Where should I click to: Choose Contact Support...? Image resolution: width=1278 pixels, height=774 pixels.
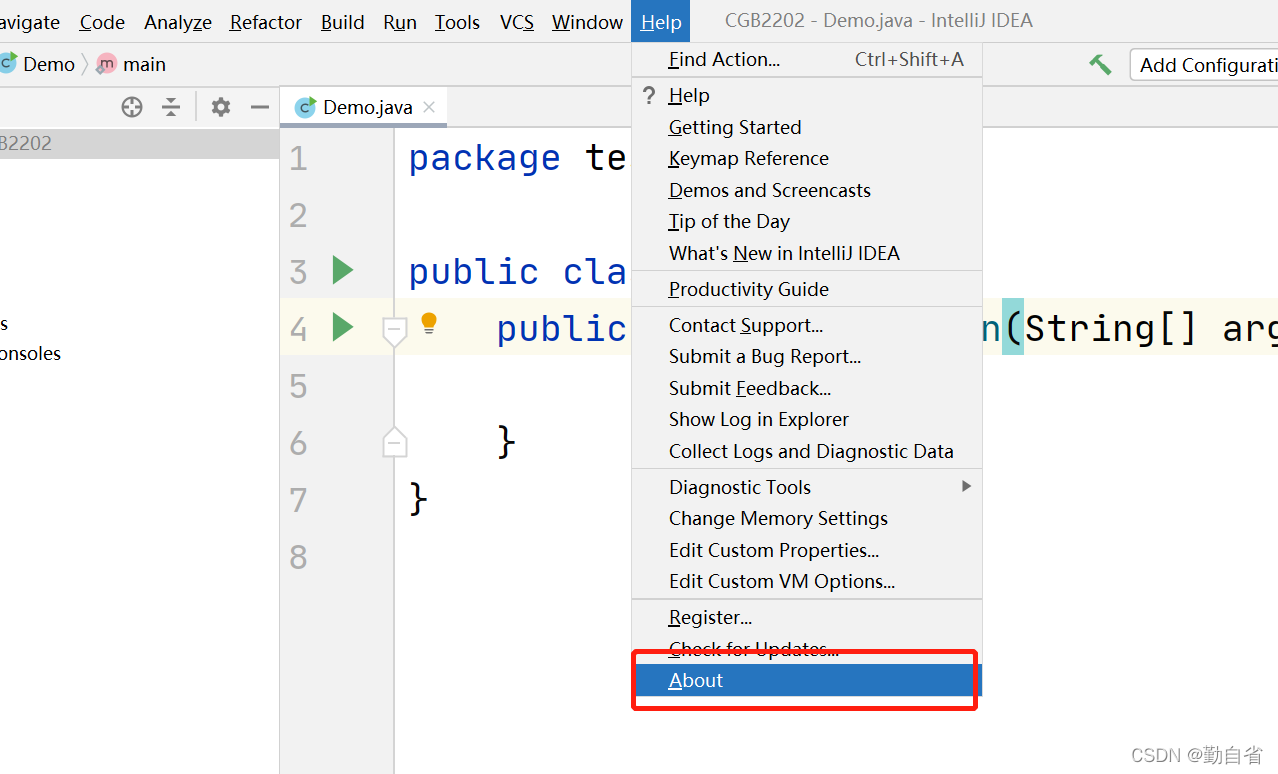pyautogui.click(x=807, y=325)
